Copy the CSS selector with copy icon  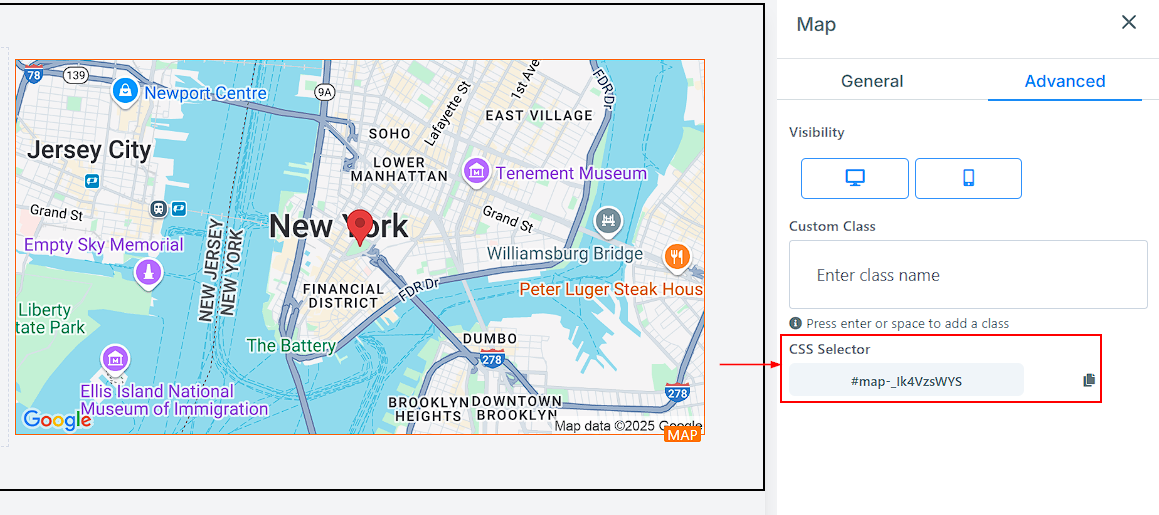coord(1089,380)
